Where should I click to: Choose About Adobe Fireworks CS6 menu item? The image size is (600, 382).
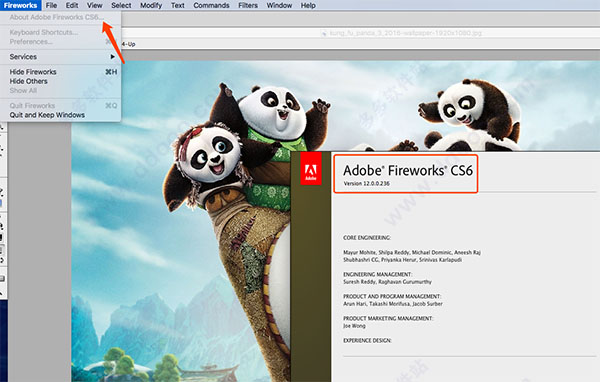pos(60,17)
